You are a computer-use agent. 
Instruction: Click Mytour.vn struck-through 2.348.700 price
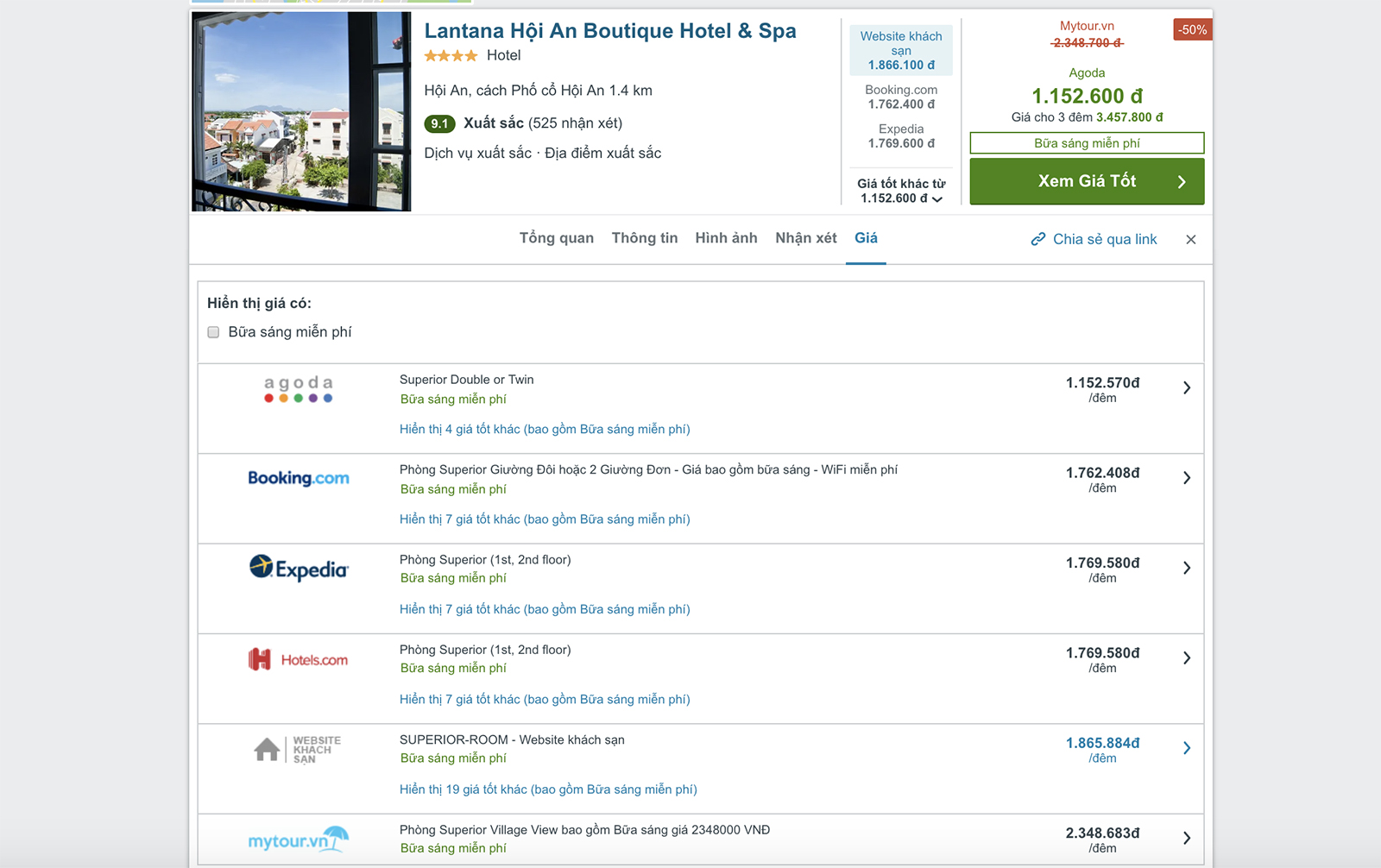1087,42
